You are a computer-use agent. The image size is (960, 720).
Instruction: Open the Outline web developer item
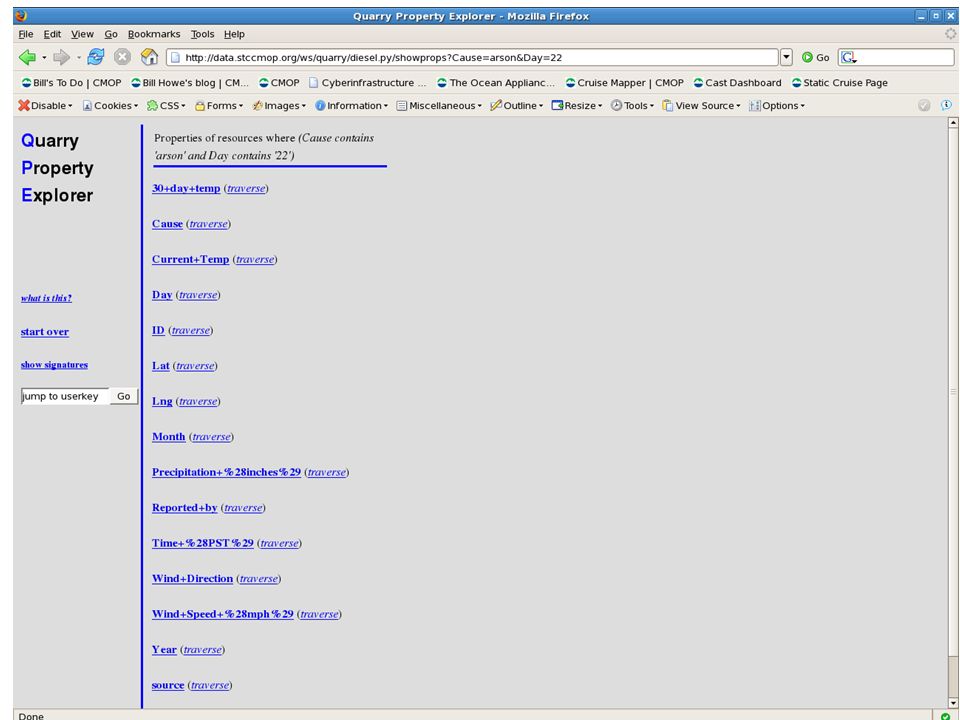(517, 105)
